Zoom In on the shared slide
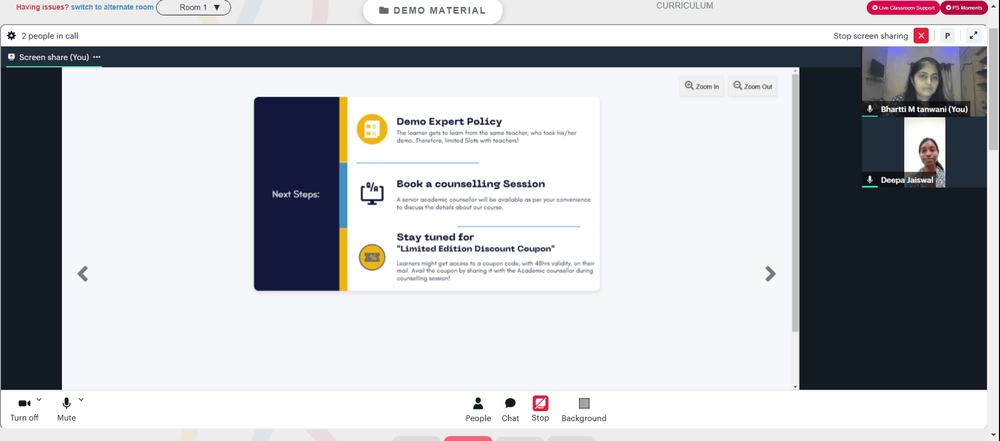 [702, 86]
